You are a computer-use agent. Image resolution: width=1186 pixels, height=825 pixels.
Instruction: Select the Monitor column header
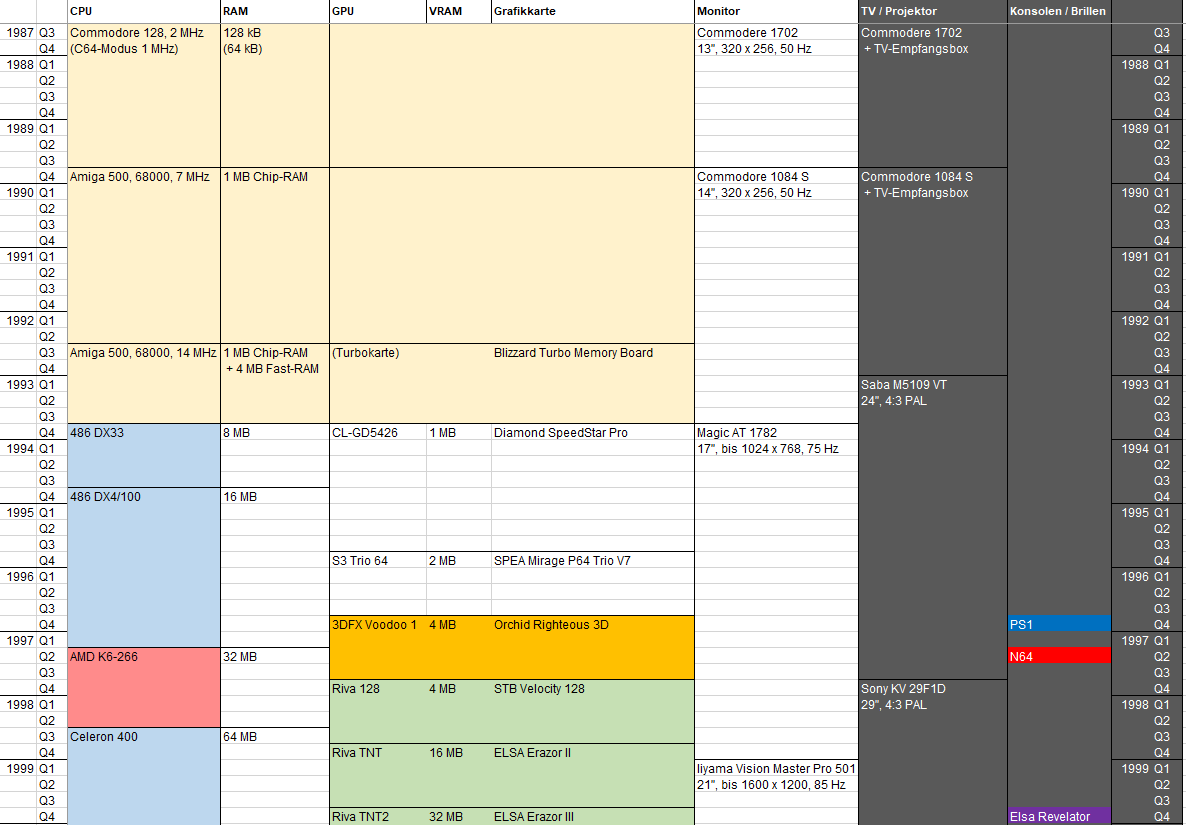[x=776, y=11]
